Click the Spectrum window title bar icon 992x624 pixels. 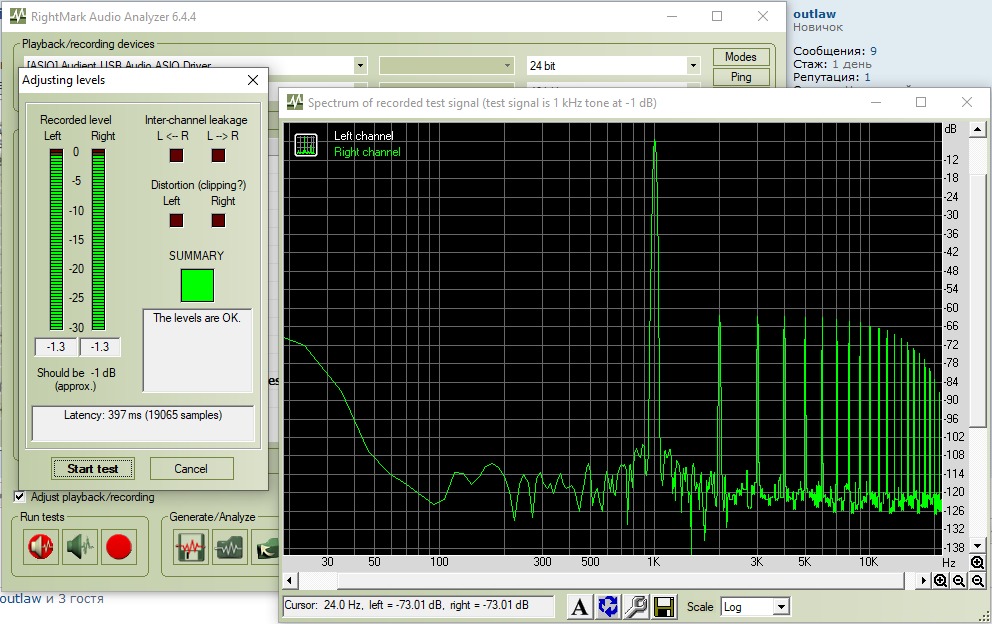295,102
